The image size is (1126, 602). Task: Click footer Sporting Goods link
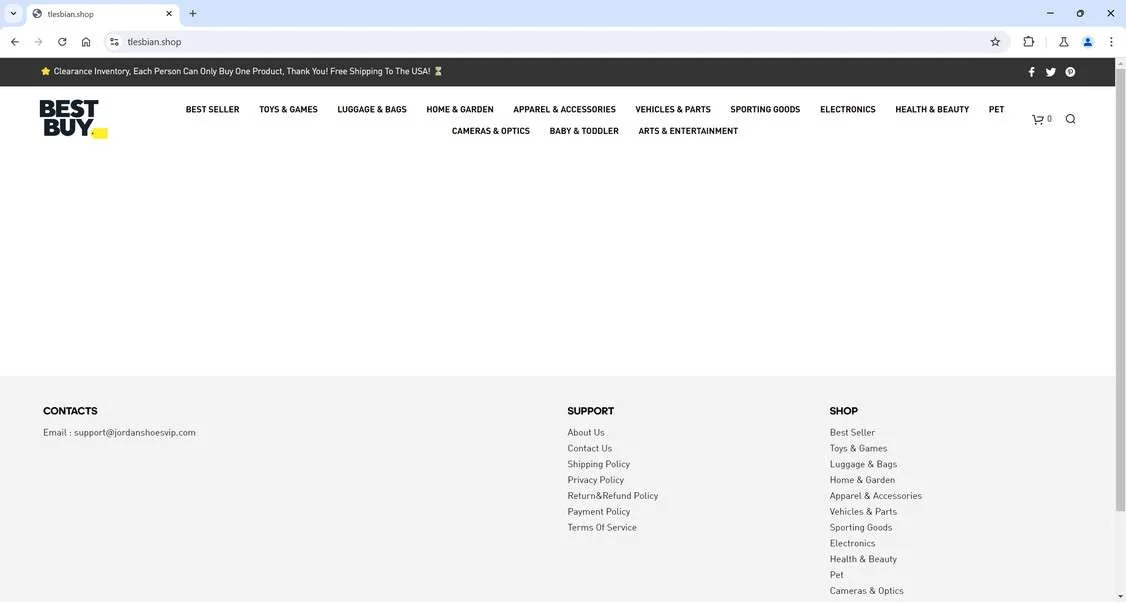click(x=861, y=527)
